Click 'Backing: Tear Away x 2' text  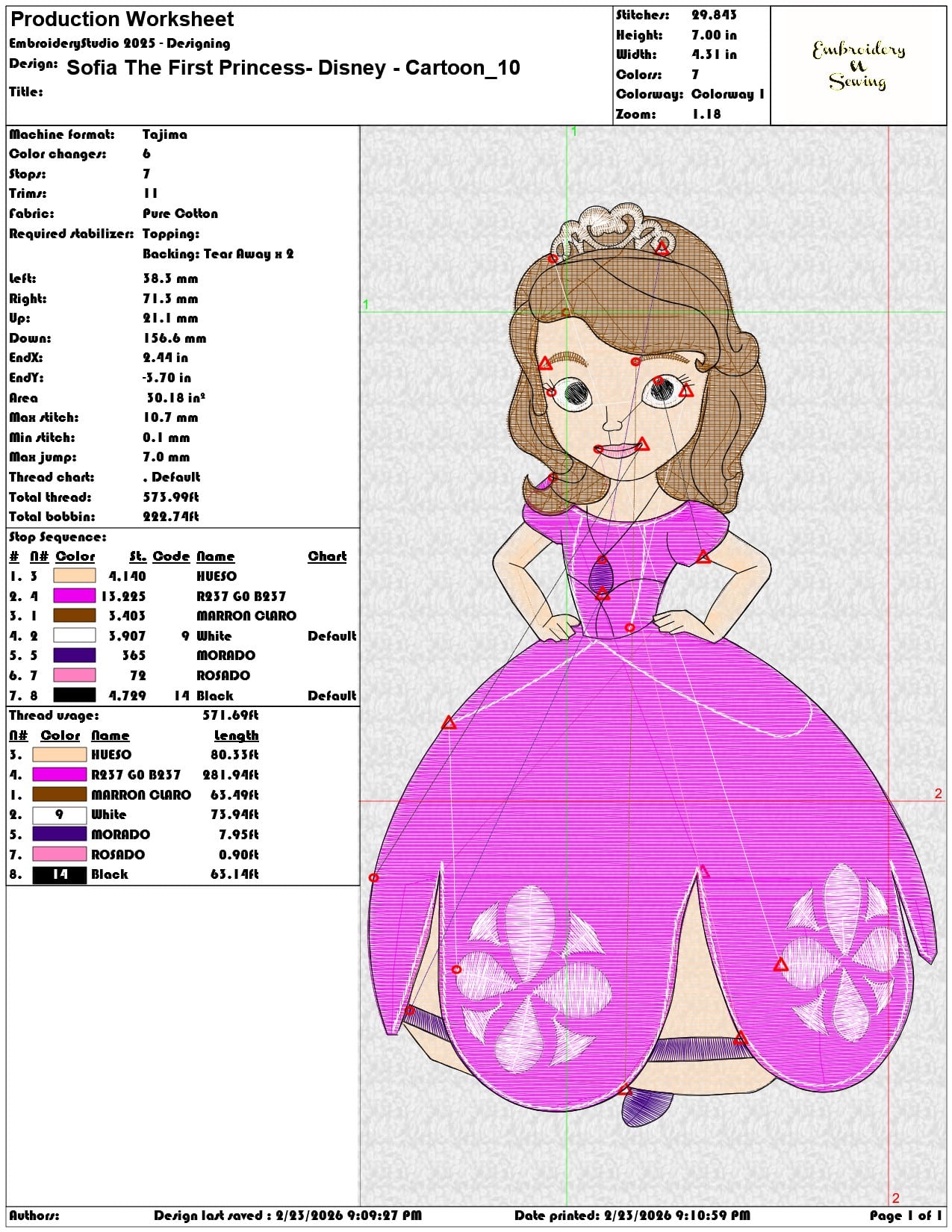218,254
